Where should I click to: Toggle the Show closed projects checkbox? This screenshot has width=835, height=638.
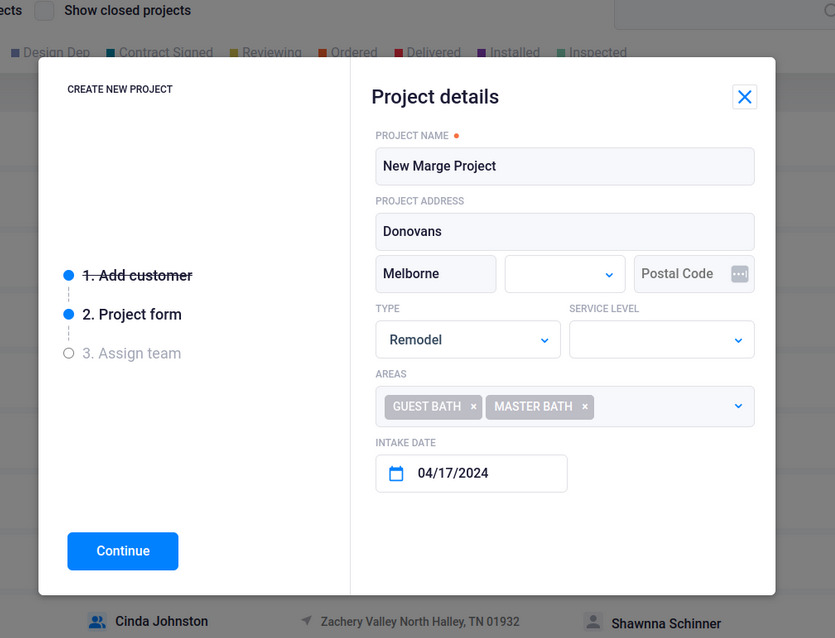coord(44,11)
